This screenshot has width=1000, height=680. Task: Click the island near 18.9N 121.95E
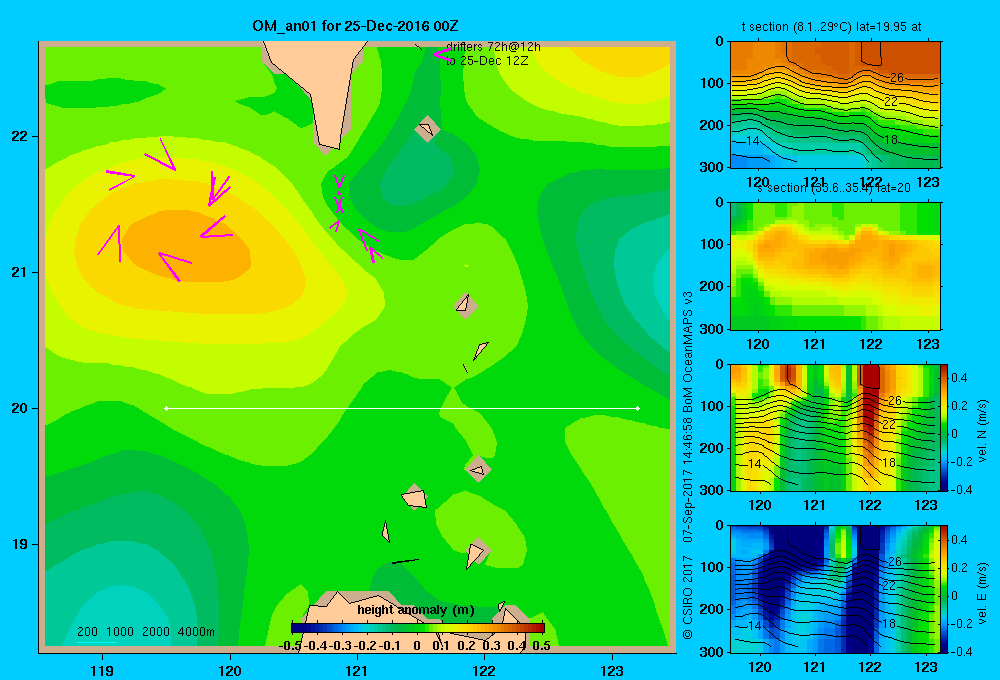coord(476,552)
